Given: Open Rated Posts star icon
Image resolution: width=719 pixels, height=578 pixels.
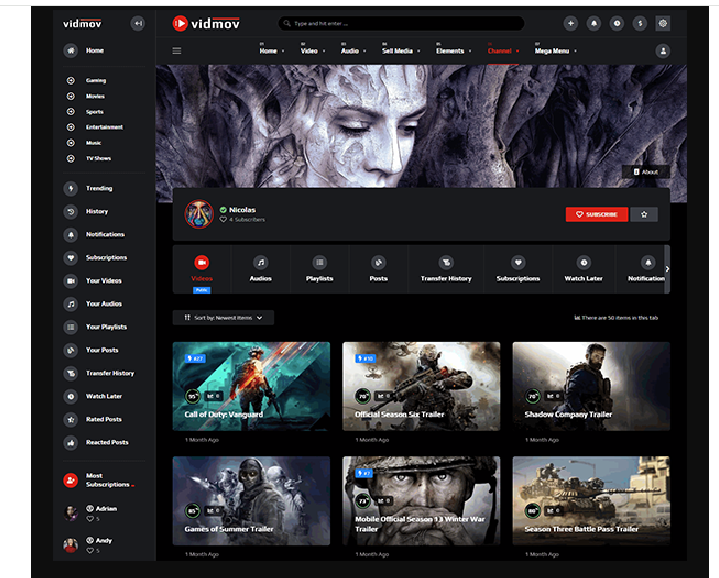Looking at the screenshot, I should (71, 419).
